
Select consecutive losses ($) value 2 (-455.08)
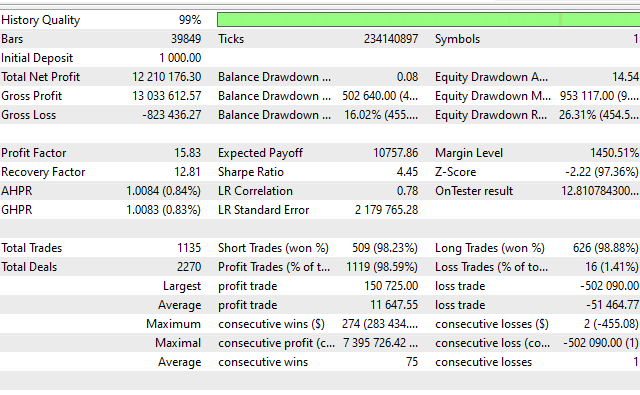coord(611,324)
